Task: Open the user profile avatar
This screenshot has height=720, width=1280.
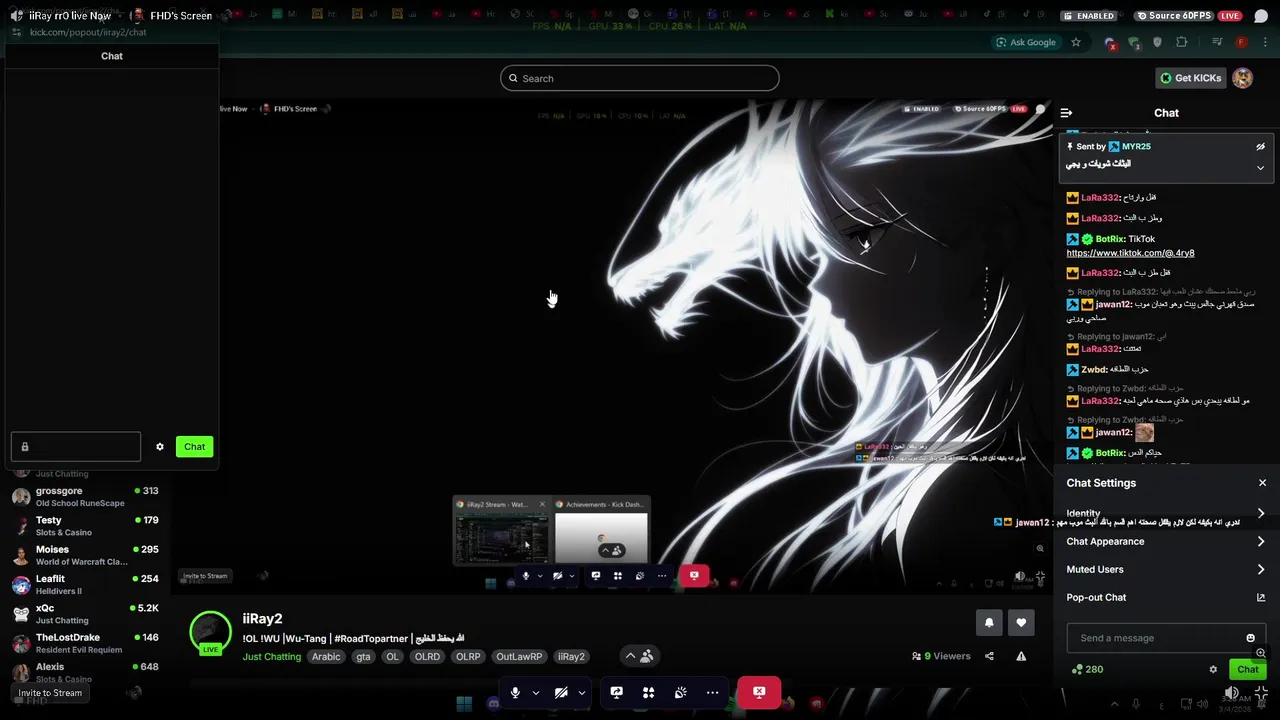Action: (x=1243, y=78)
